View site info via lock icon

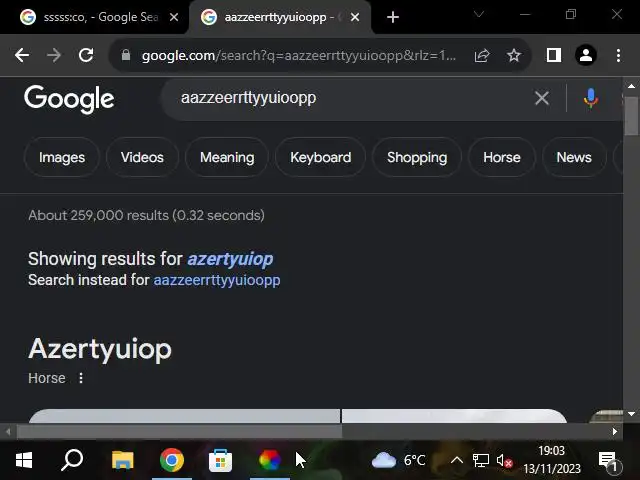point(126,55)
